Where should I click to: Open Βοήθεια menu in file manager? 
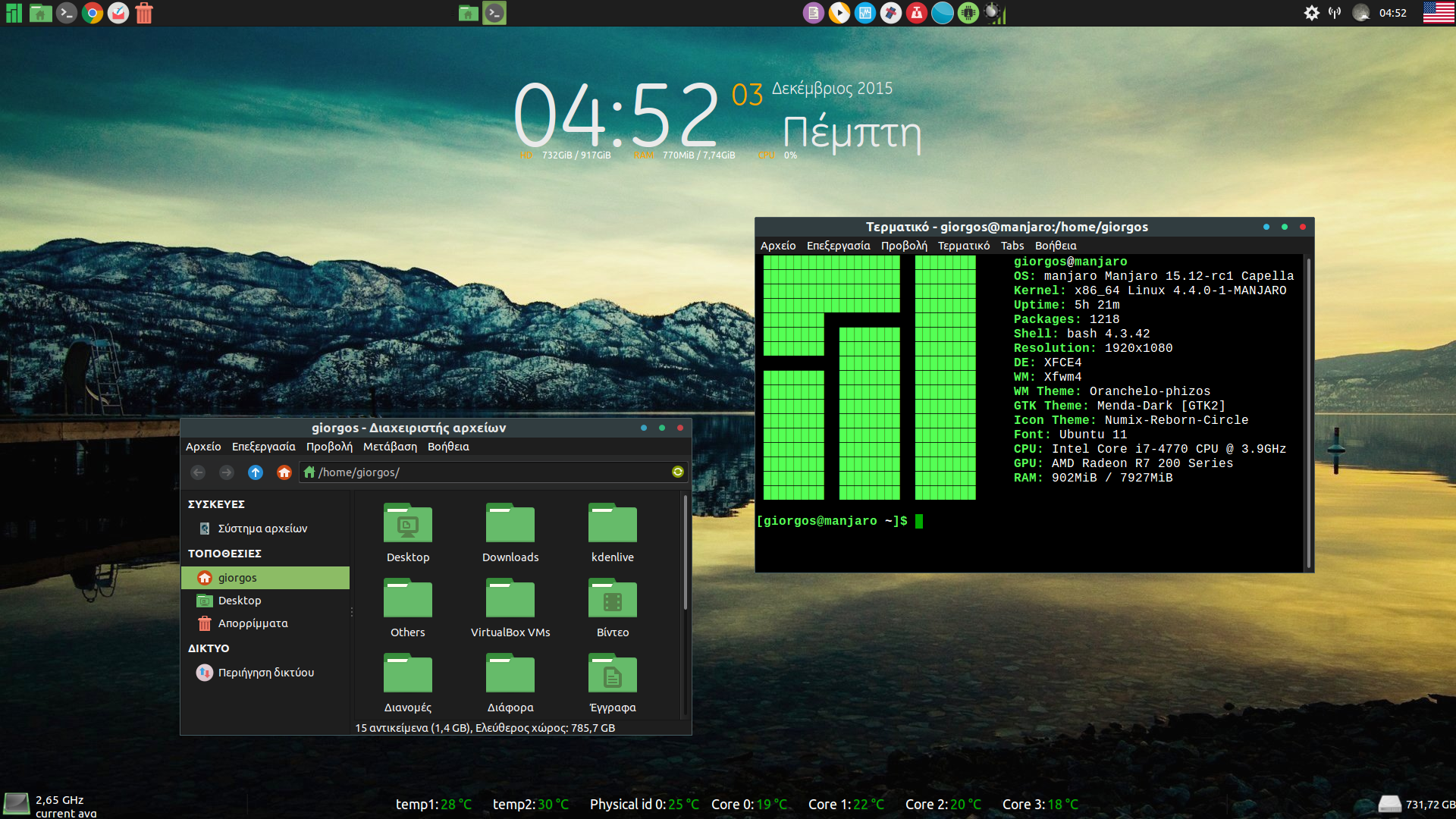(448, 447)
